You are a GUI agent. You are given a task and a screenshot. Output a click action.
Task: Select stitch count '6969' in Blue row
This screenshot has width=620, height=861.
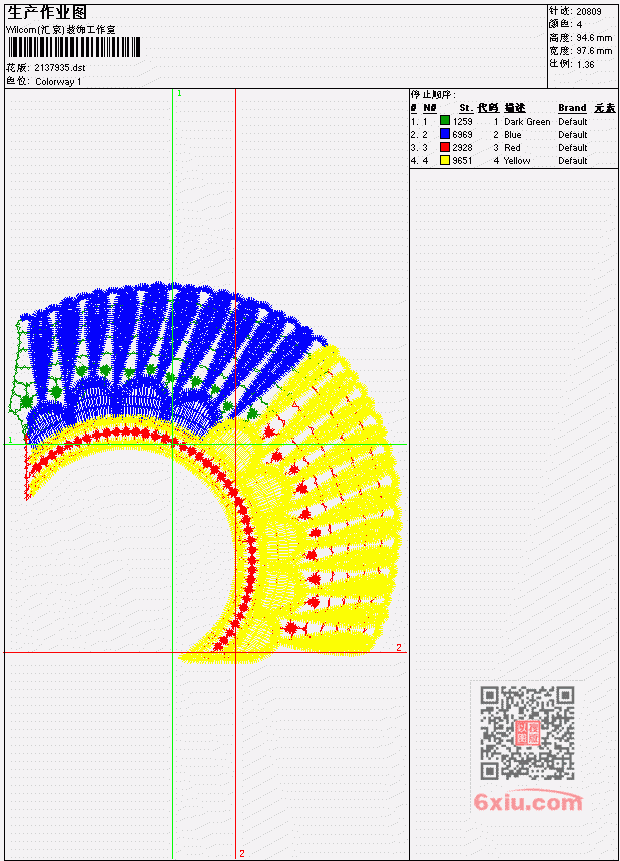click(462, 135)
